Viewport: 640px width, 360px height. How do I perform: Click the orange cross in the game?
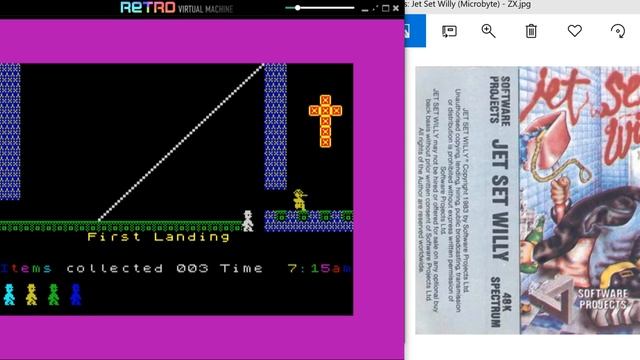click(325, 121)
